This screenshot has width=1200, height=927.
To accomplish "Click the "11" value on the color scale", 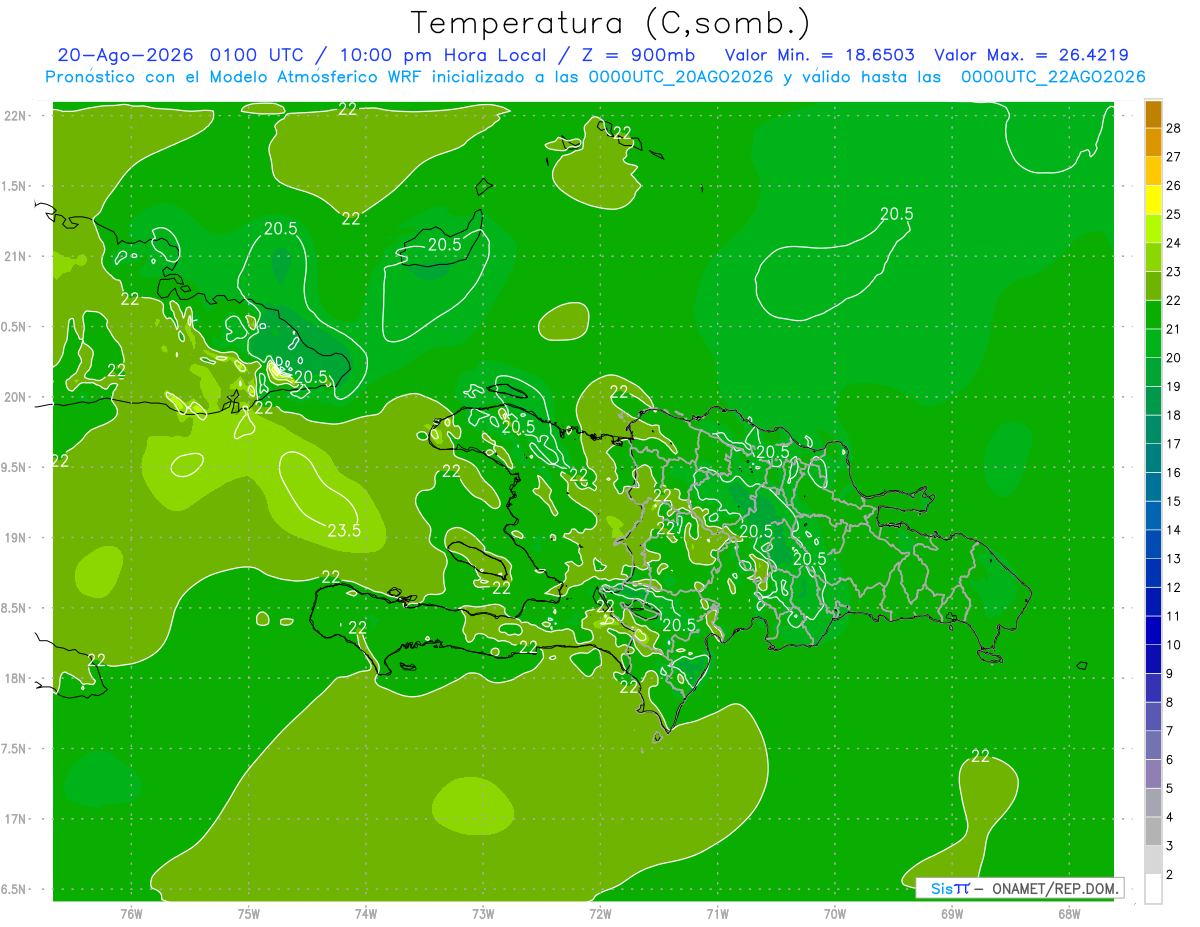I will 1174,616.
